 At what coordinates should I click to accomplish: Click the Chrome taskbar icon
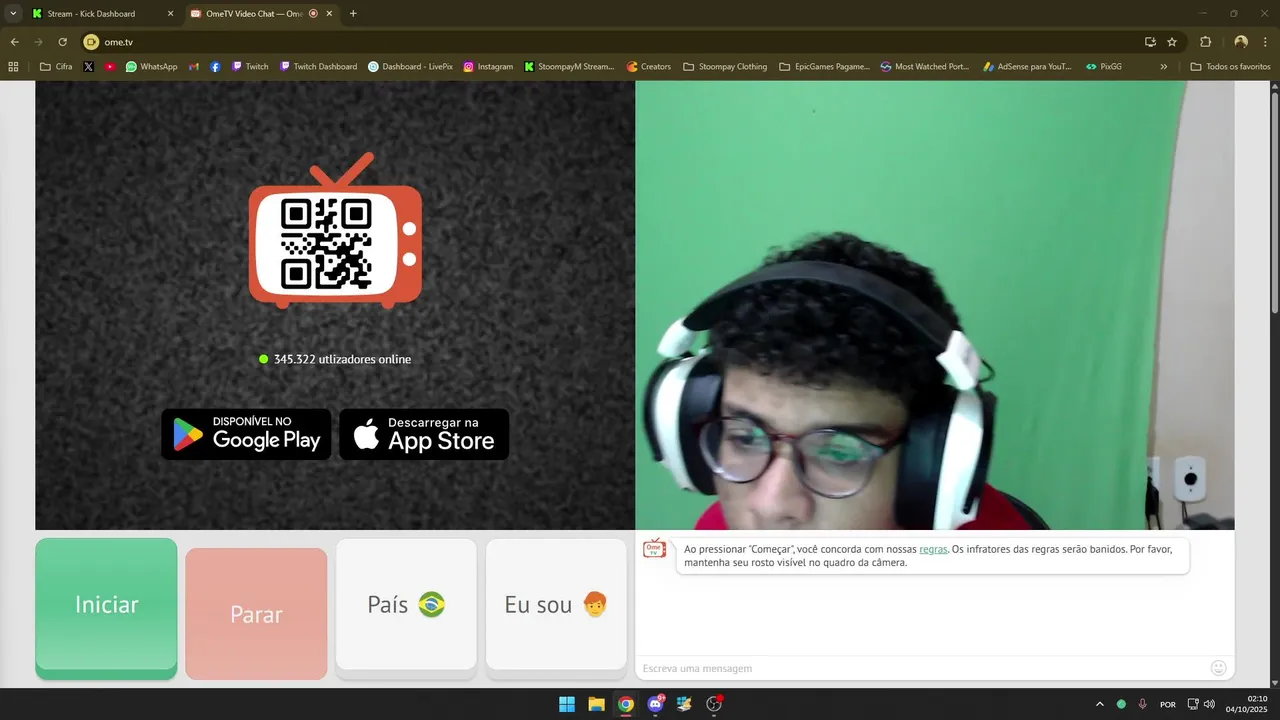(625, 704)
